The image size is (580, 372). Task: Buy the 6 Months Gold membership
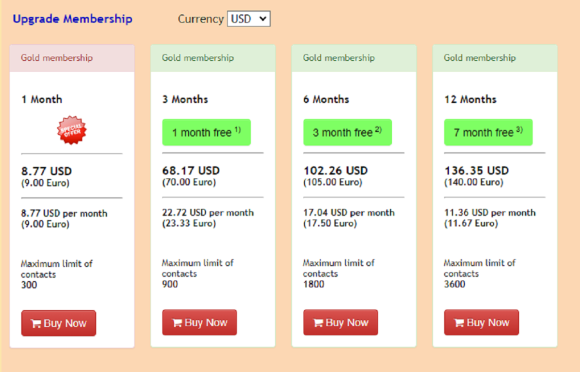point(340,322)
